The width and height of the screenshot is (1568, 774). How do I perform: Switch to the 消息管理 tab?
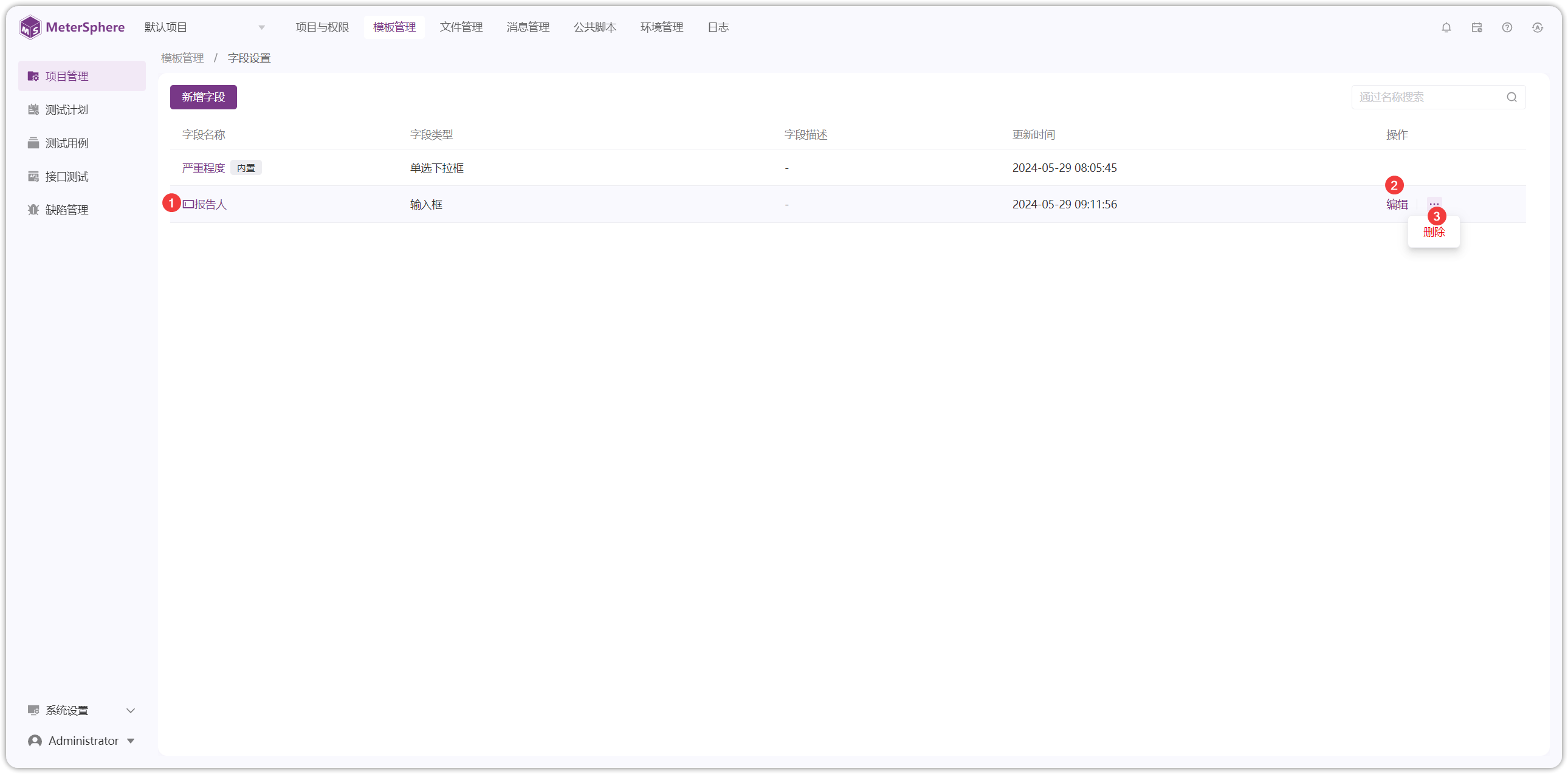[x=528, y=27]
